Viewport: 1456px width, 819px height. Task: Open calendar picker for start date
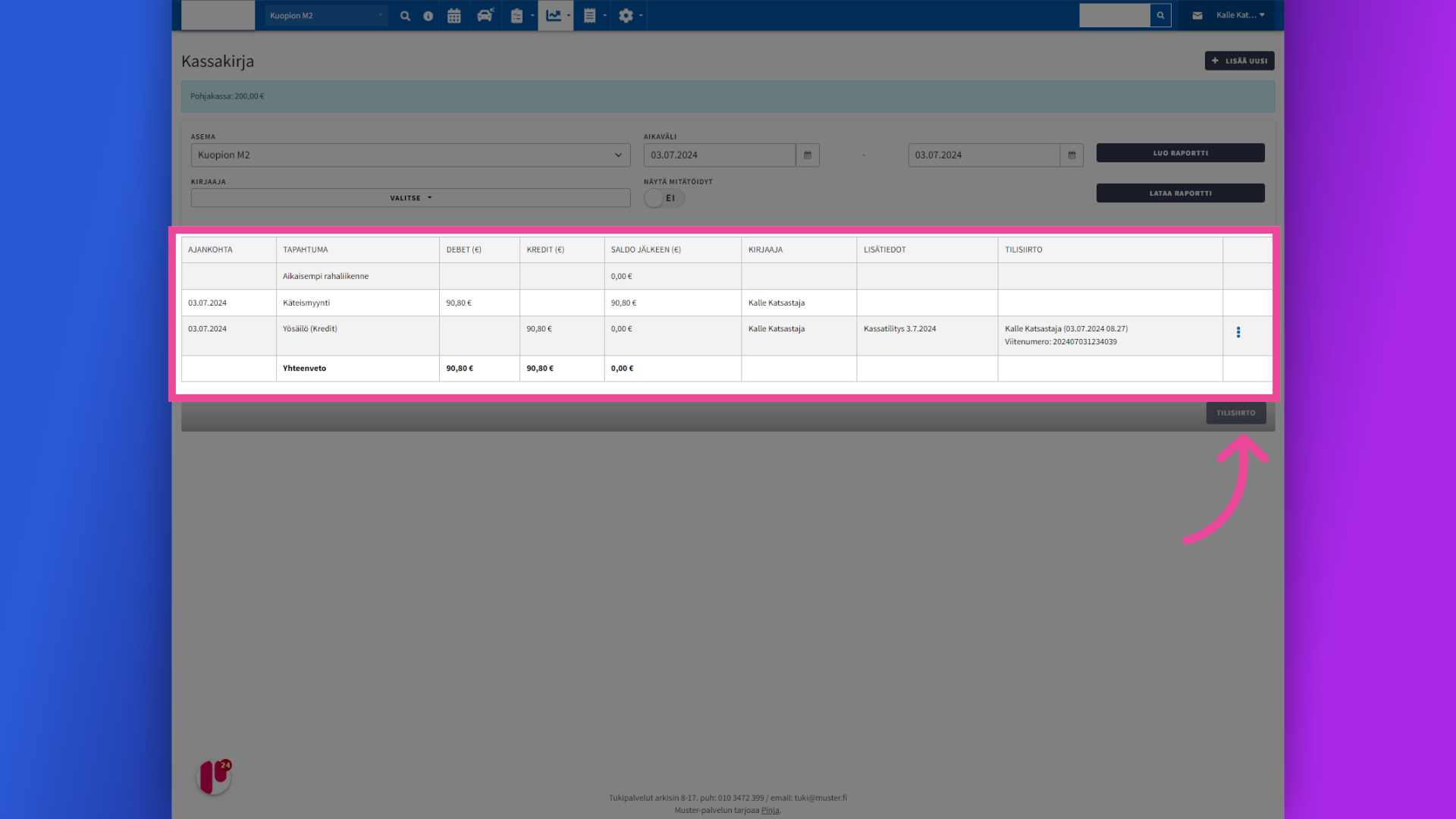click(x=808, y=155)
